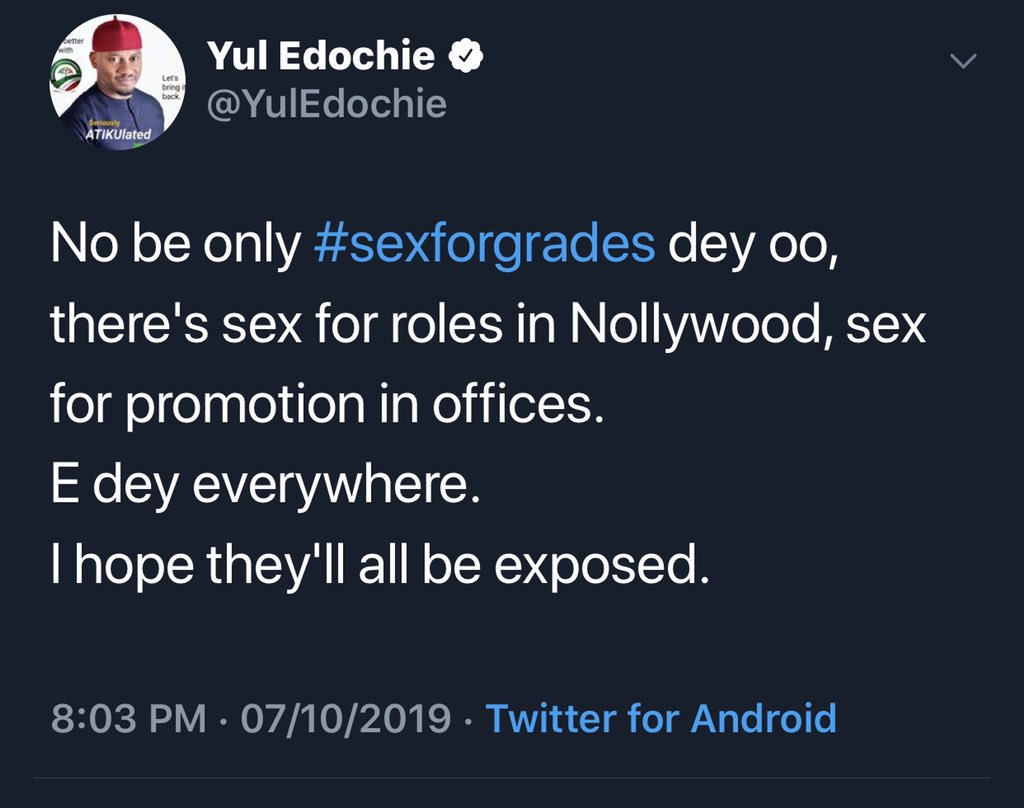Open the Twitter for Android source link

pos(661,718)
